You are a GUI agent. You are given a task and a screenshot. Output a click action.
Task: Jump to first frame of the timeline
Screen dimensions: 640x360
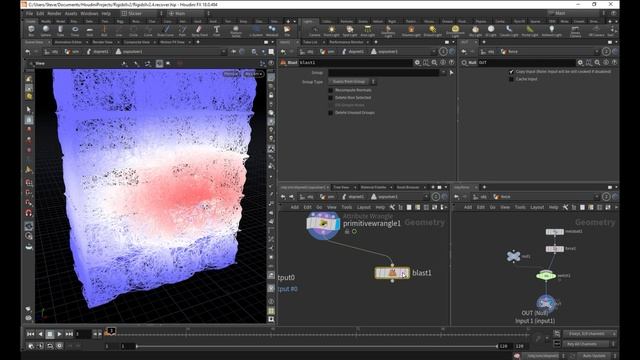(31, 334)
